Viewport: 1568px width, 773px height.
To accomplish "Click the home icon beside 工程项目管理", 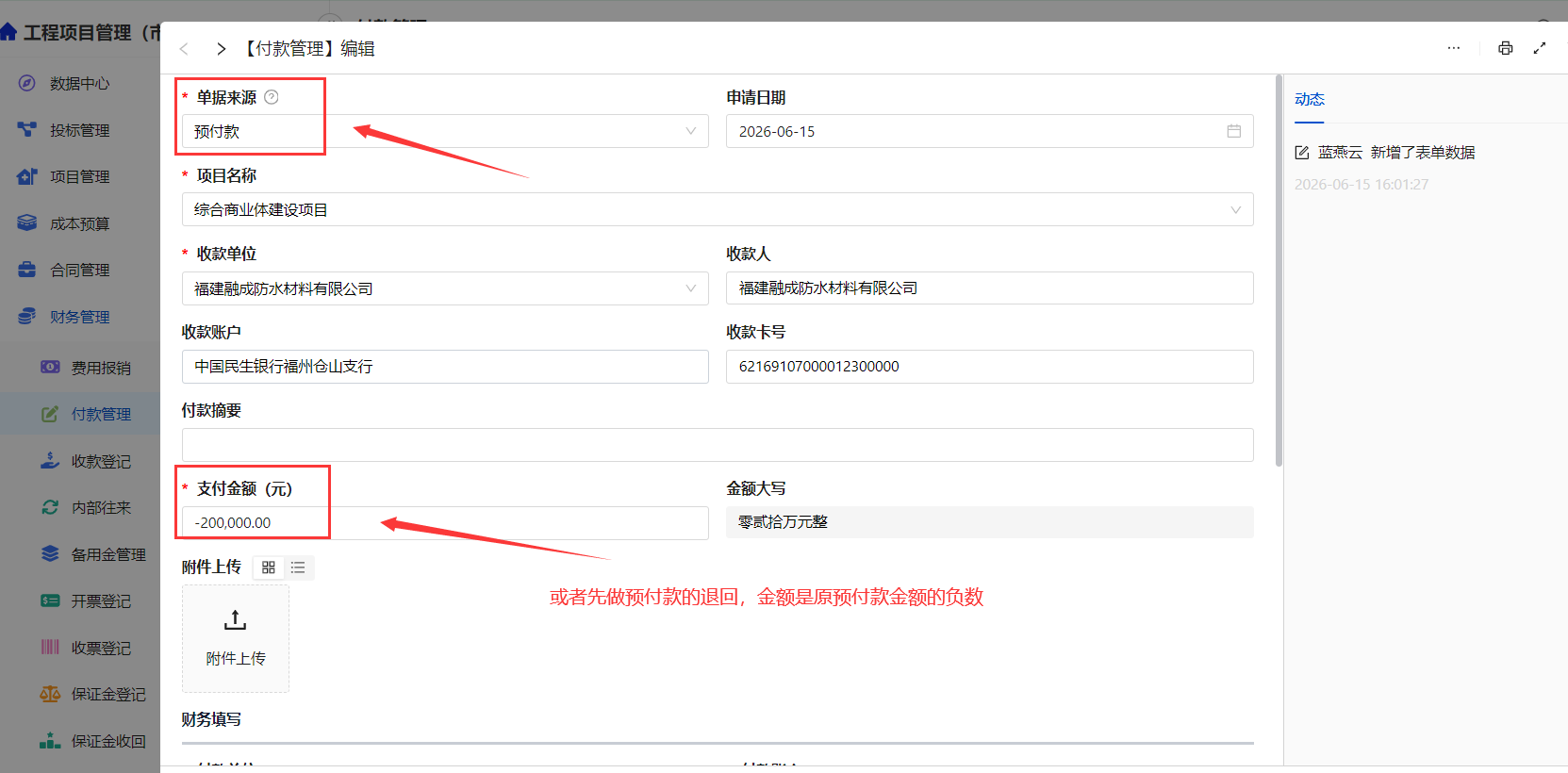I will [x=8, y=32].
